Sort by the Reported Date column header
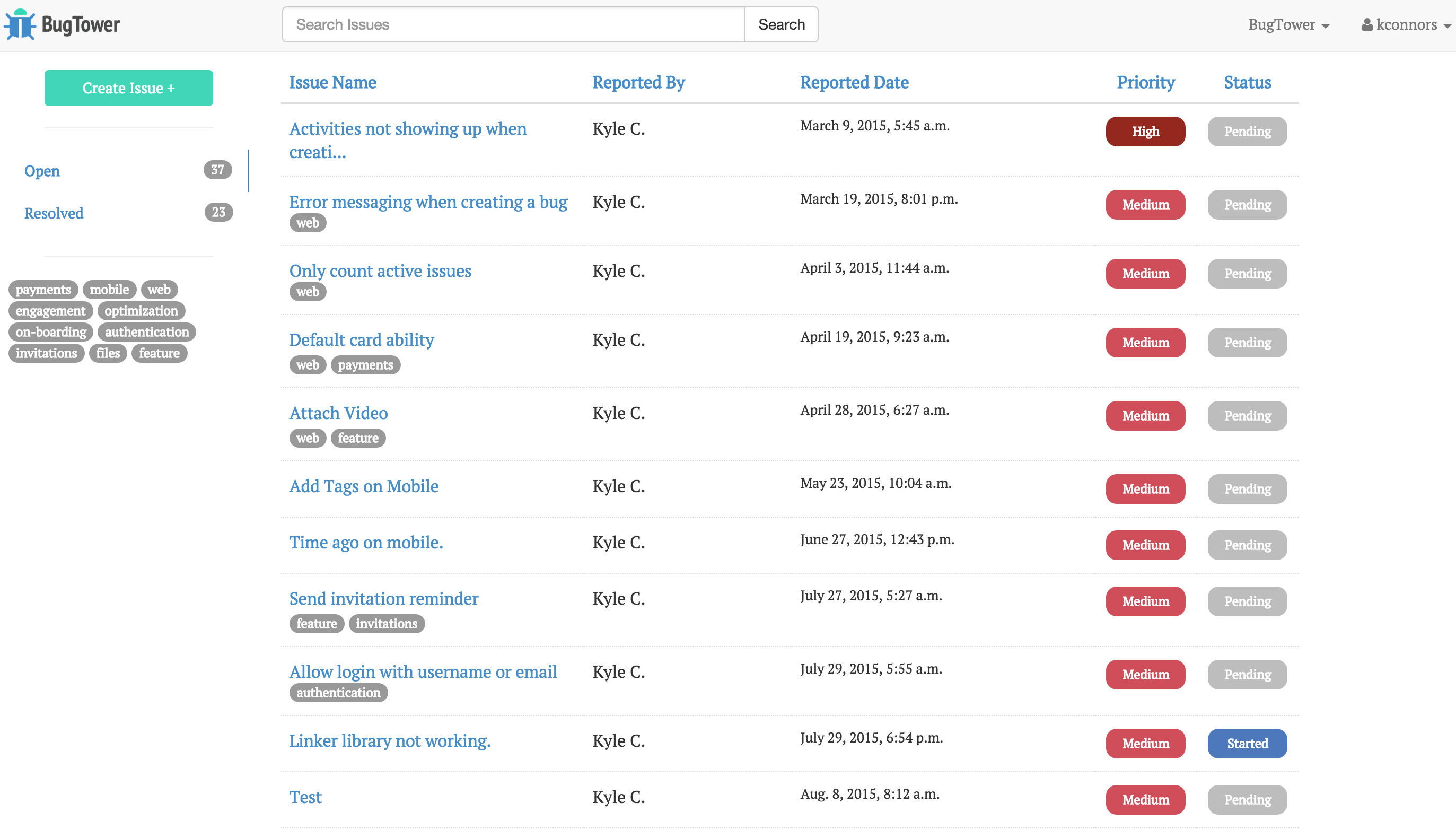Image resolution: width=1456 pixels, height=838 pixels. [854, 82]
